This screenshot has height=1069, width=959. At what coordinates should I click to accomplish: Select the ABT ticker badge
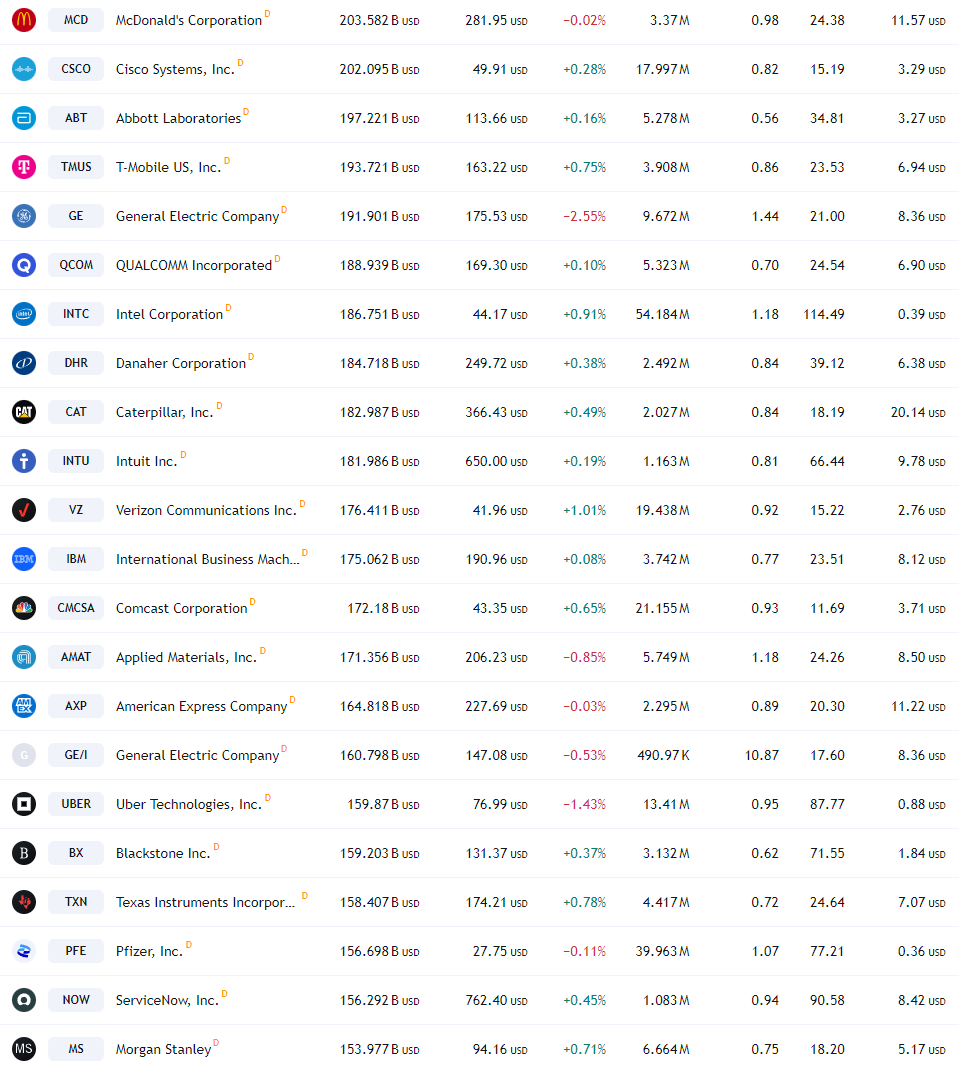pyautogui.click(x=76, y=118)
